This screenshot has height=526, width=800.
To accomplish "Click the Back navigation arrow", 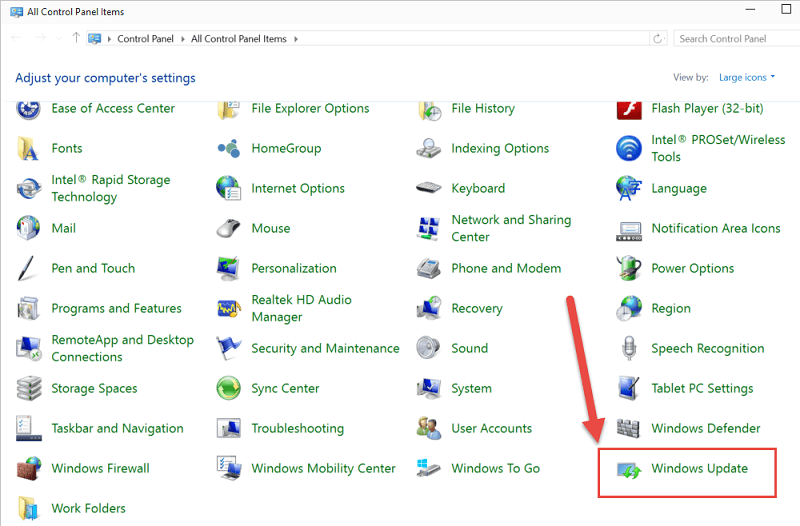I will pos(16,38).
